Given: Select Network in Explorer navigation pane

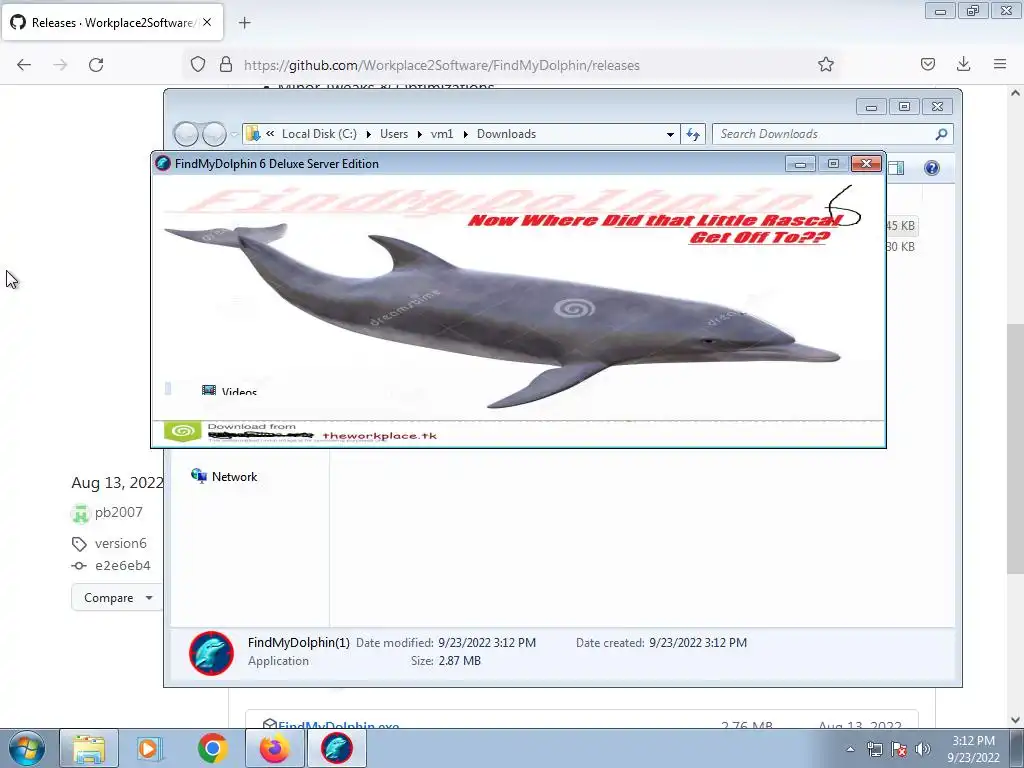Looking at the screenshot, I should [x=224, y=476].
